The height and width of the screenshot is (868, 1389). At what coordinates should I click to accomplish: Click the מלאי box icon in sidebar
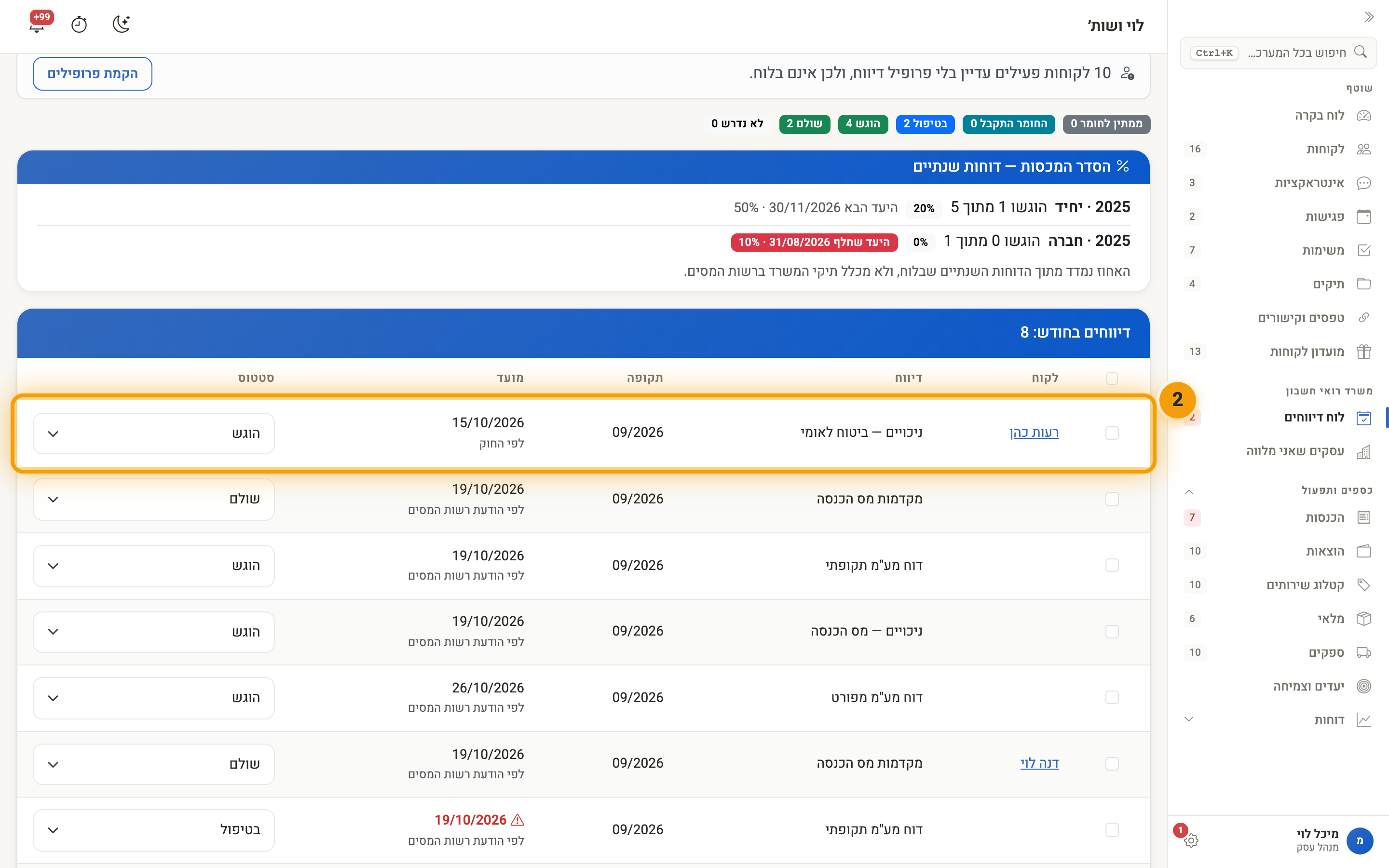[1363, 618]
